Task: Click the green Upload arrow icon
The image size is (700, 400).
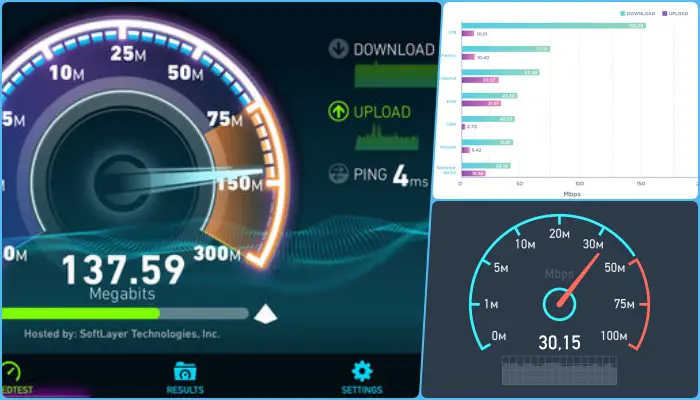Action: (x=338, y=112)
